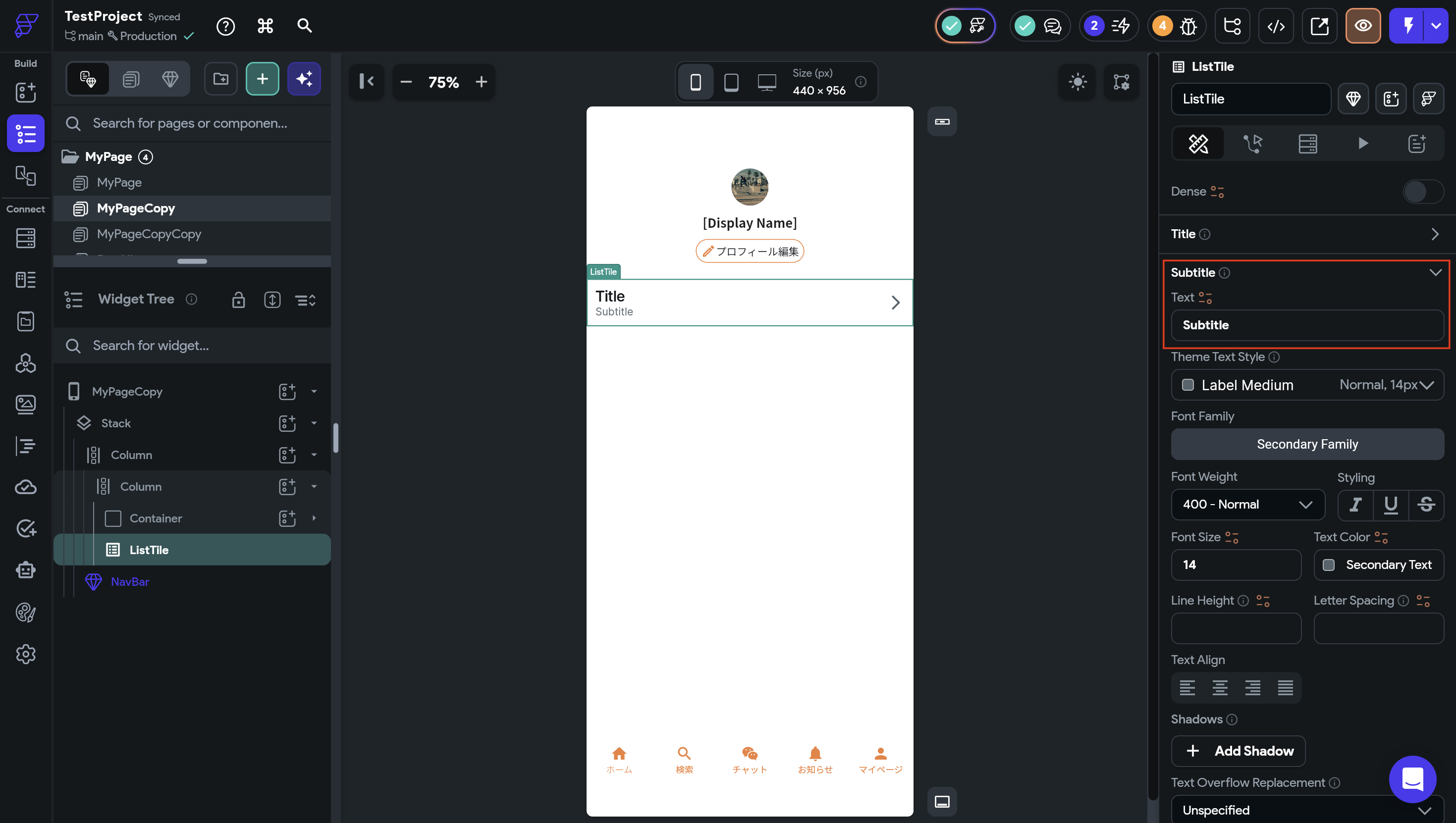Click the Add Shadow button
The image size is (1456, 823).
[1238, 751]
